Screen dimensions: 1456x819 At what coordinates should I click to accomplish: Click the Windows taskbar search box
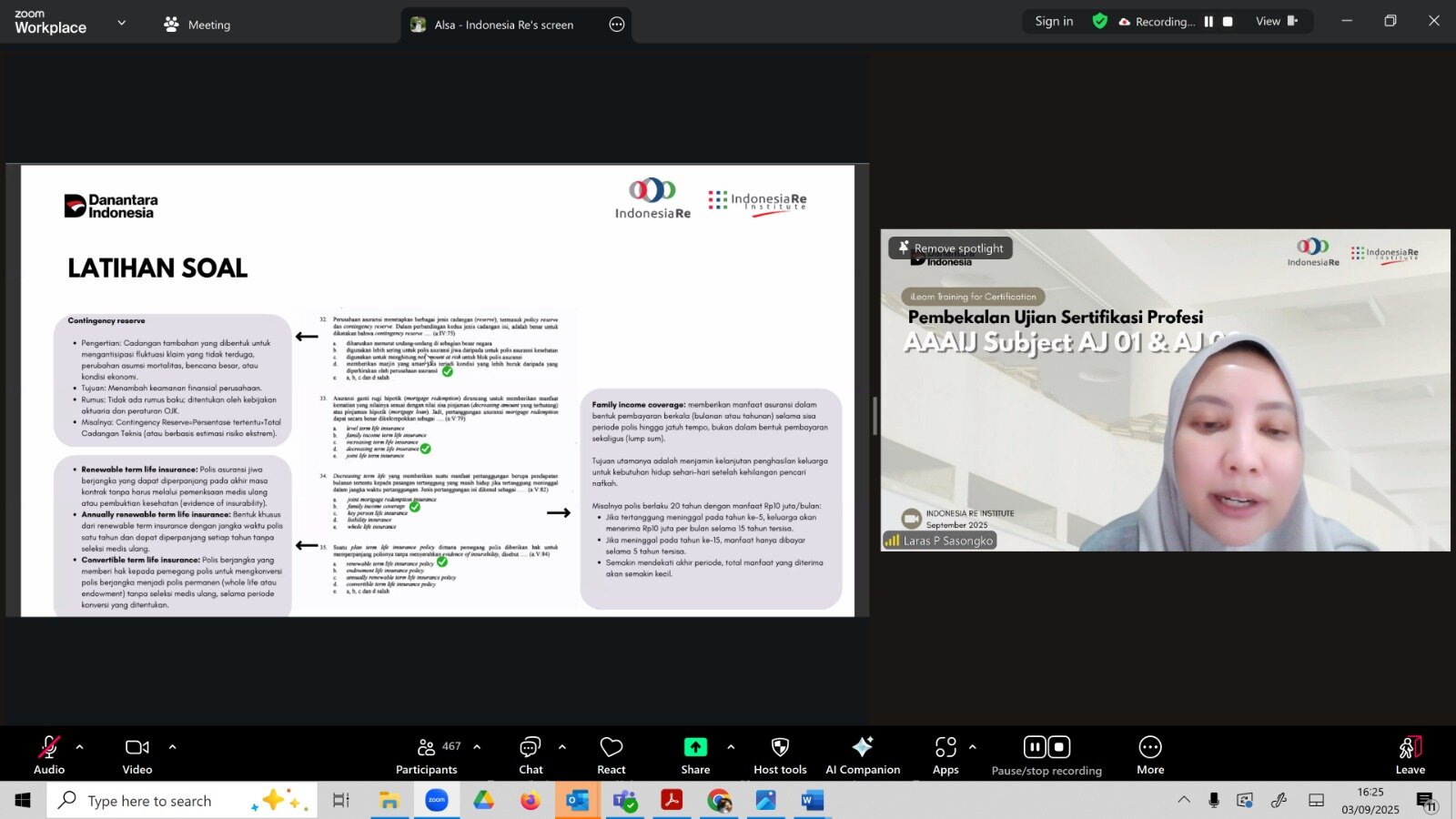click(182, 801)
